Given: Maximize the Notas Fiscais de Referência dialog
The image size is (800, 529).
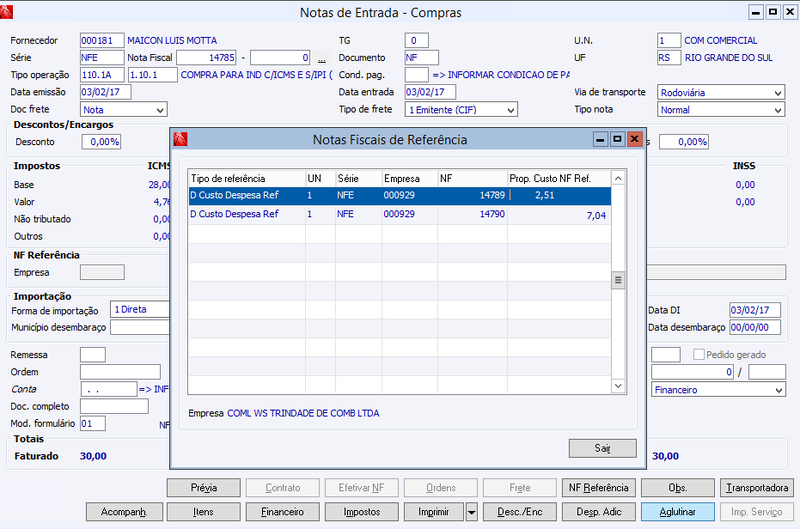Looking at the screenshot, I should pyautogui.click(x=617, y=139).
